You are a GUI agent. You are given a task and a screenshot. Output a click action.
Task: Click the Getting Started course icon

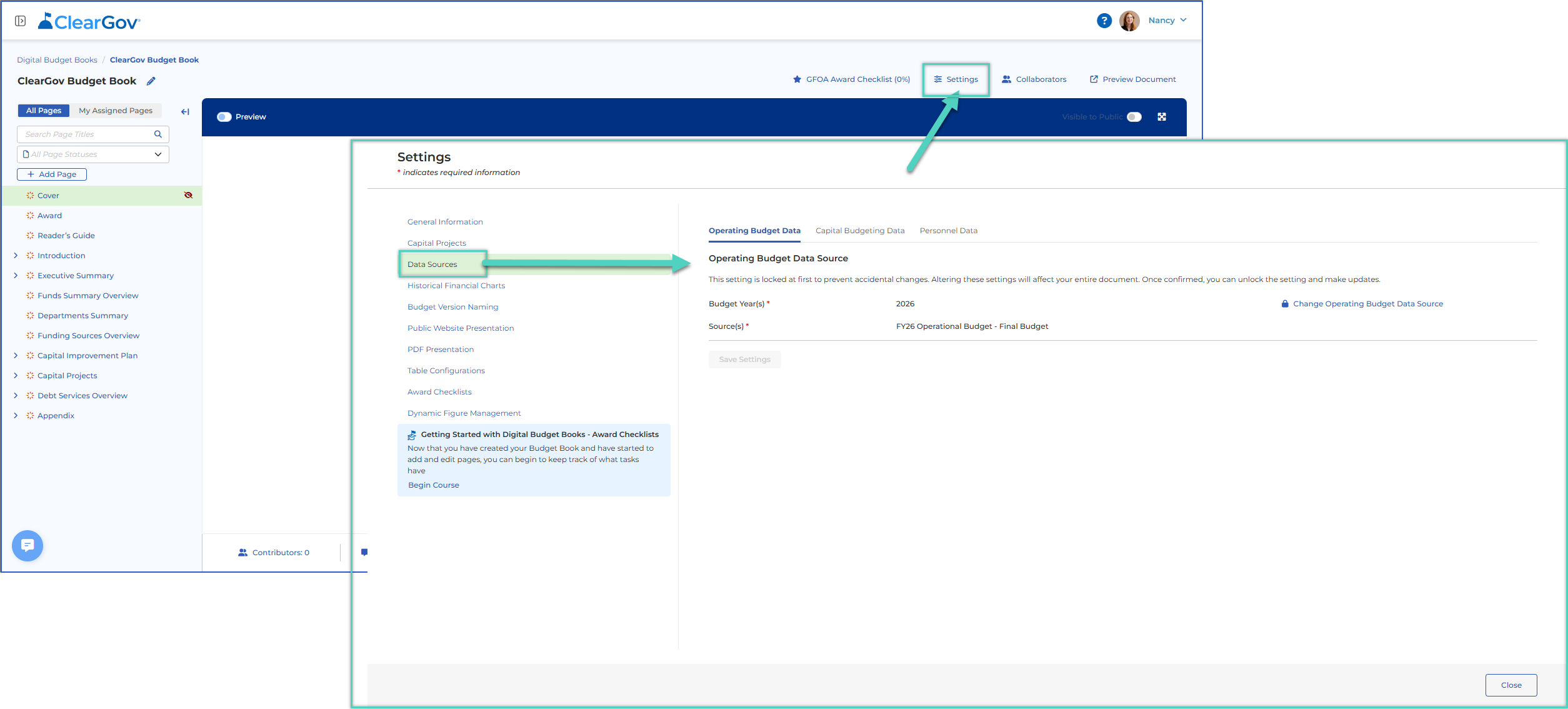[412, 435]
